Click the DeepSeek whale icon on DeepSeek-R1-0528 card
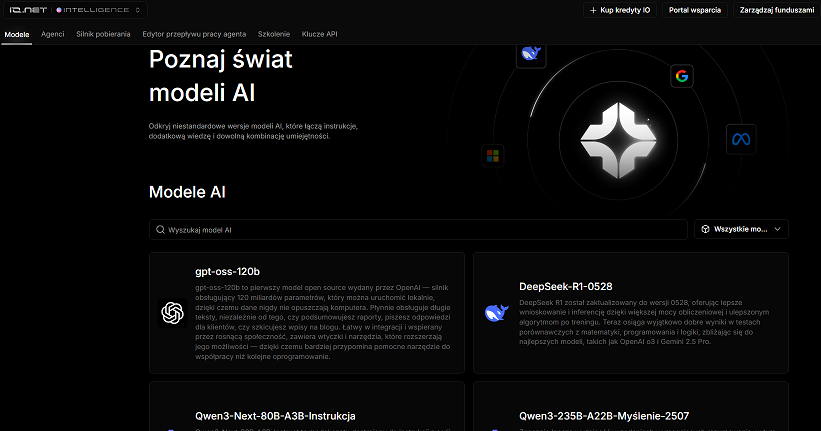Image resolution: width=821 pixels, height=431 pixels. point(496,313)
